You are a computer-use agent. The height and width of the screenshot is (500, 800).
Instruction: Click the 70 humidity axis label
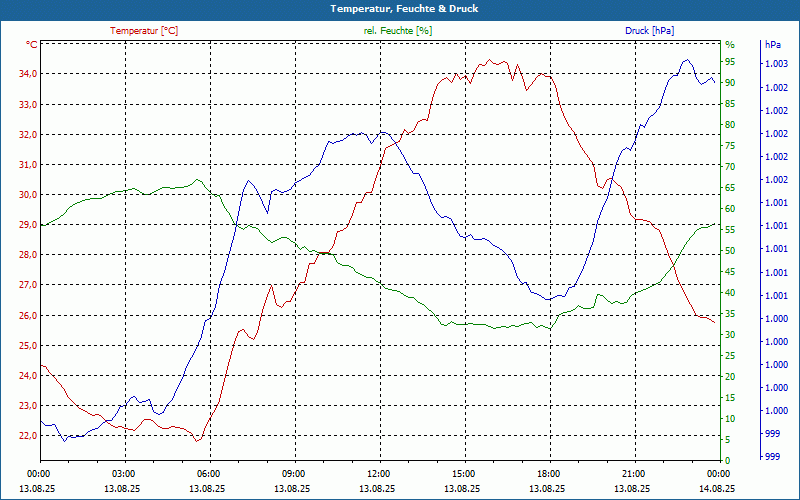pos(730,167)
